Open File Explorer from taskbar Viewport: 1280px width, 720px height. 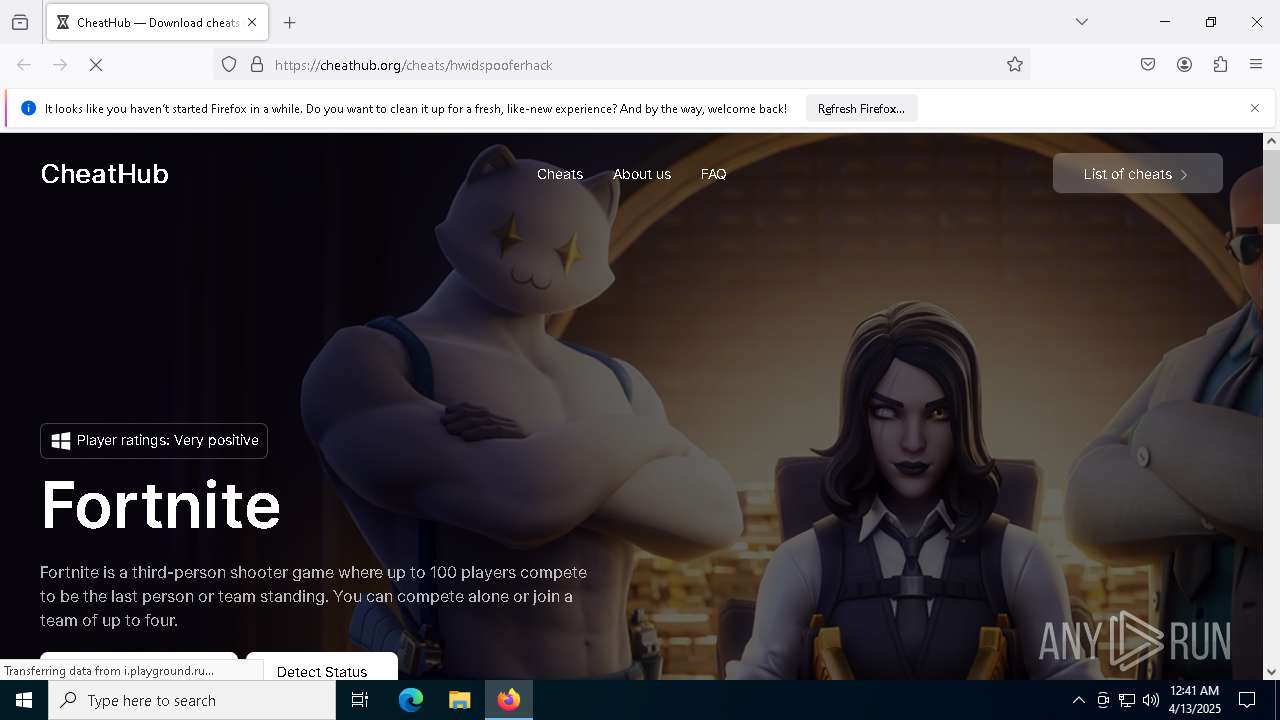[x=460, y=700]
